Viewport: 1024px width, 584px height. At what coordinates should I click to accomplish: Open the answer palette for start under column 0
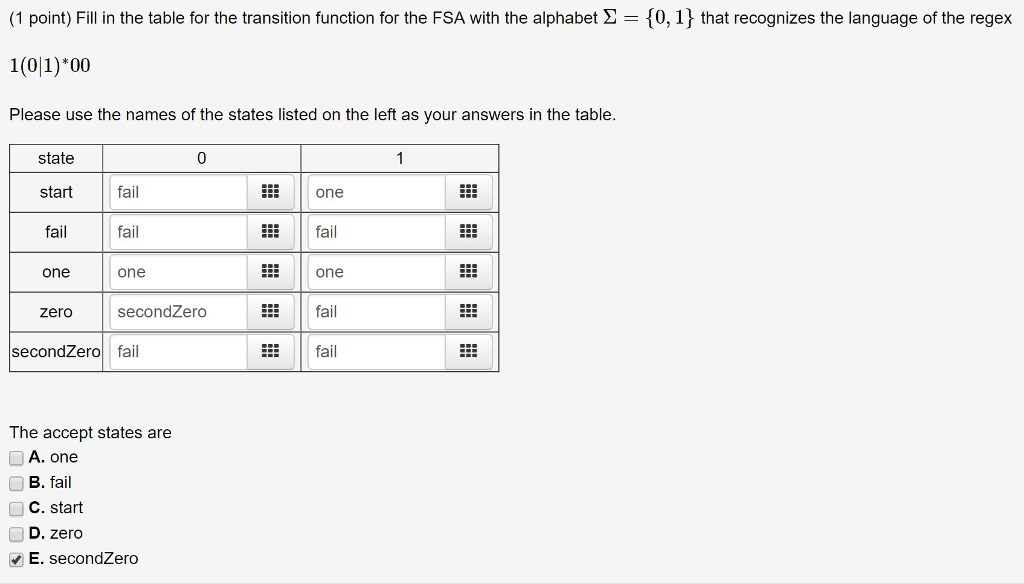270,192
